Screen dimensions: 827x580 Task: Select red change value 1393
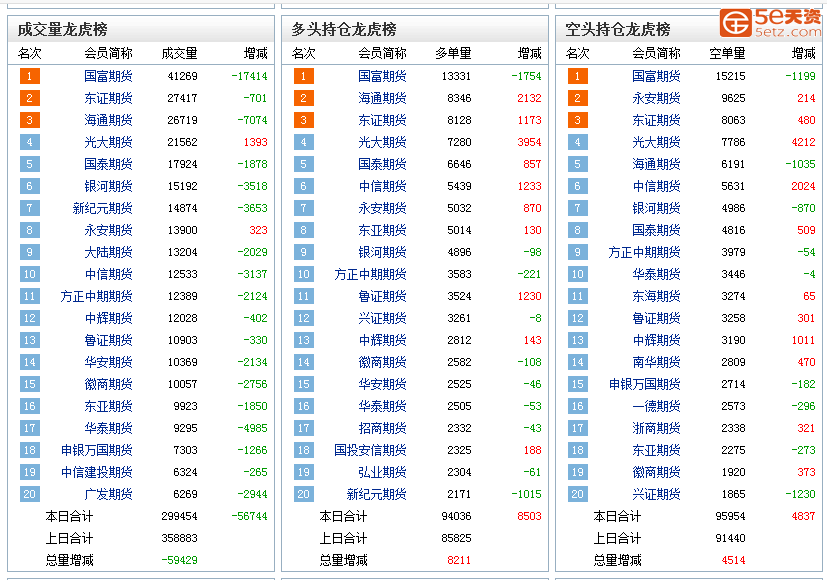coord(256,142)
